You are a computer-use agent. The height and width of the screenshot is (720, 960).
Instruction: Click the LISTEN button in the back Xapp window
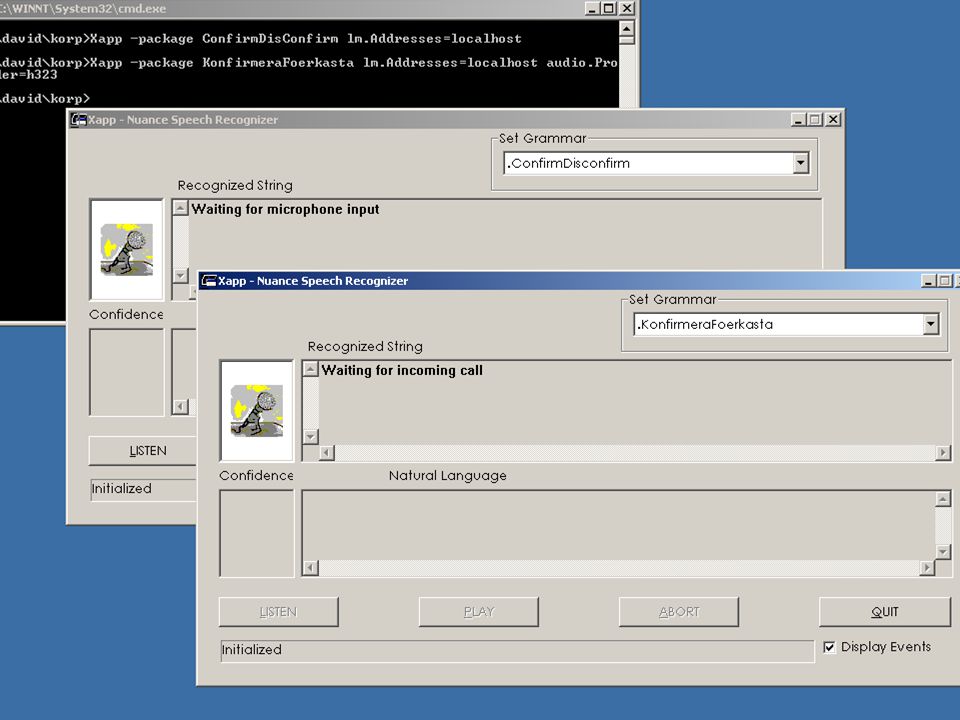coord(143,451)
